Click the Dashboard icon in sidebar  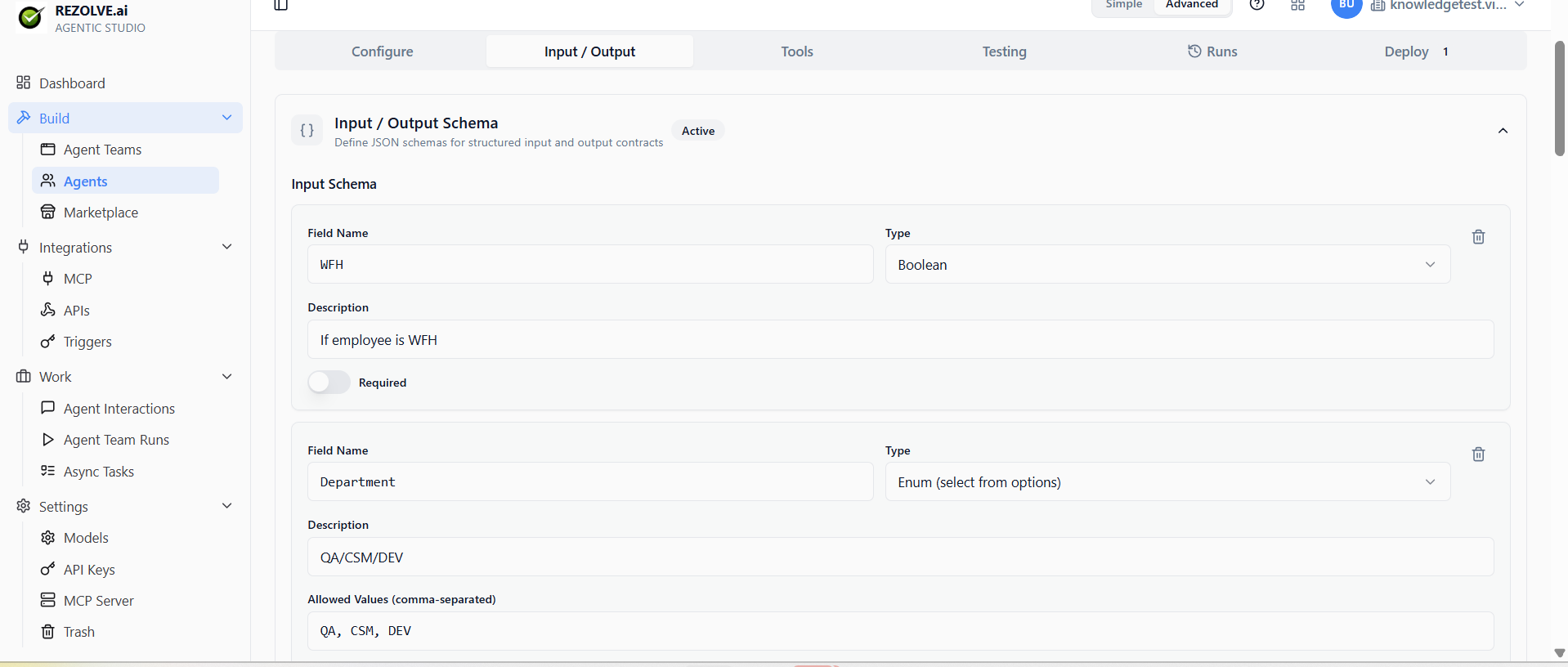coord(24,83)
